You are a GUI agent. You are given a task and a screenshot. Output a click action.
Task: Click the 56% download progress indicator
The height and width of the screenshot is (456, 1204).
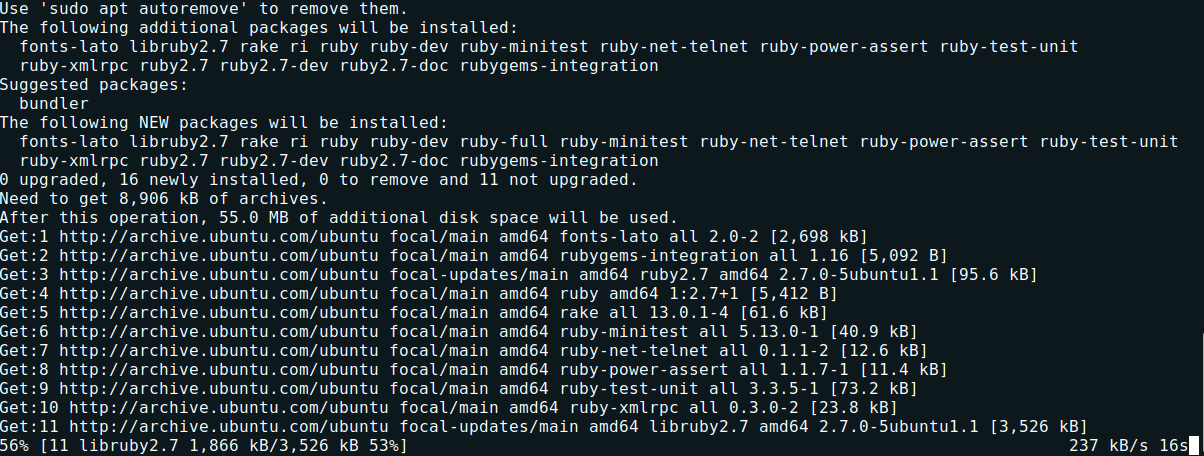[x=15, y=446]
